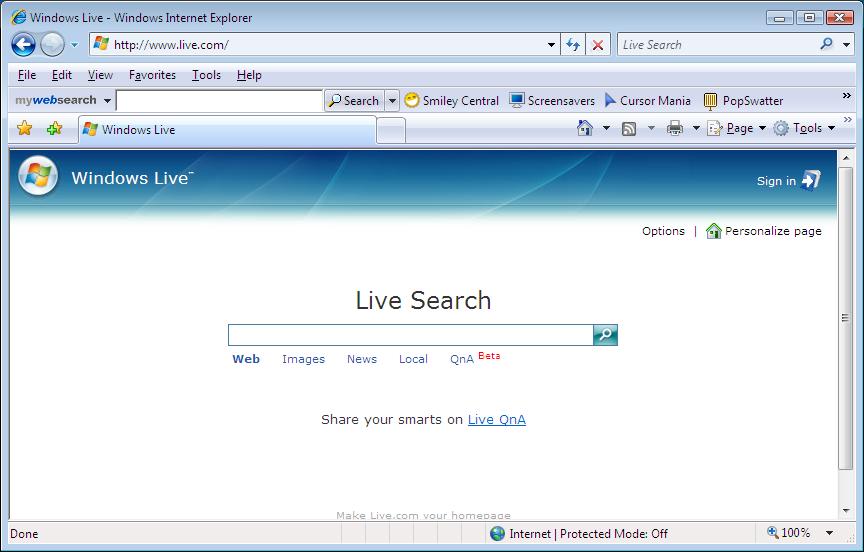
Task: Expand mywebsearch toolbar overflow chevron
Action: click(x=847, y=96)
